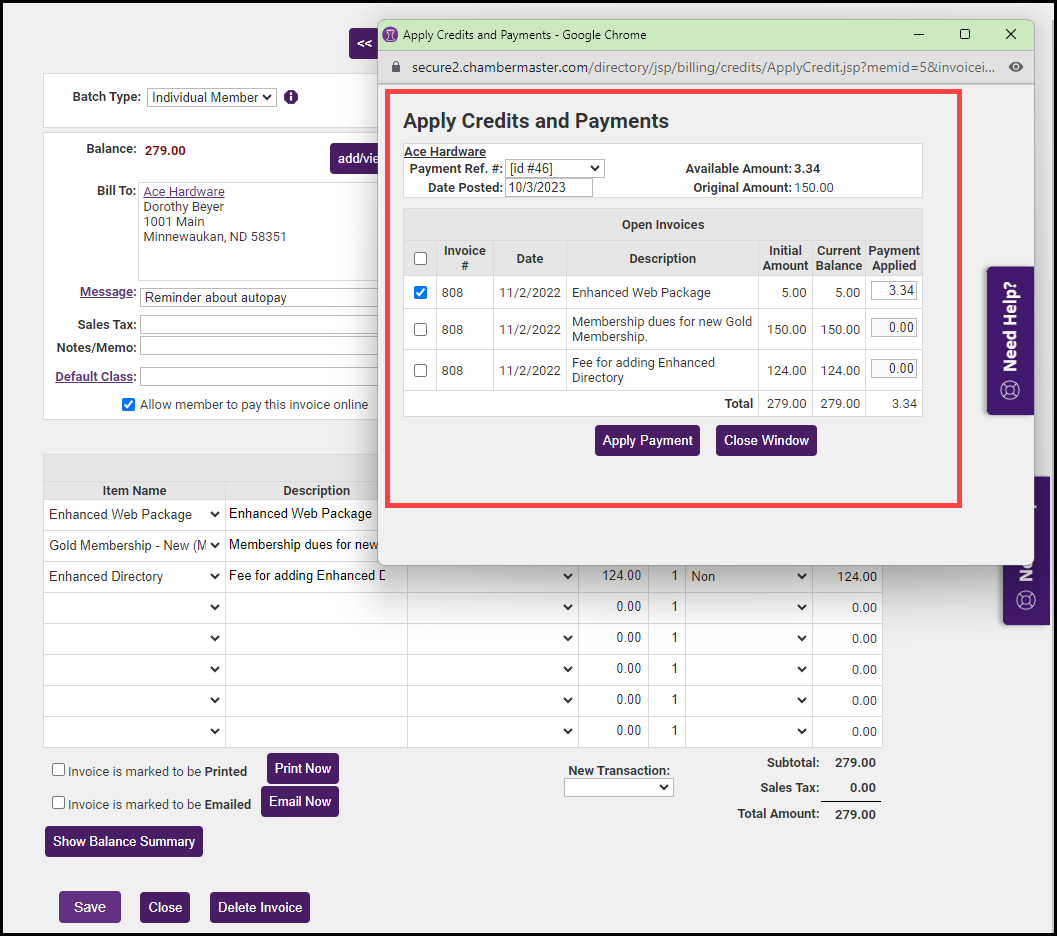The width and height of the screenshot is (1057, 936).
Task: Click the Date Posted input field
Action: pos(548,187)
